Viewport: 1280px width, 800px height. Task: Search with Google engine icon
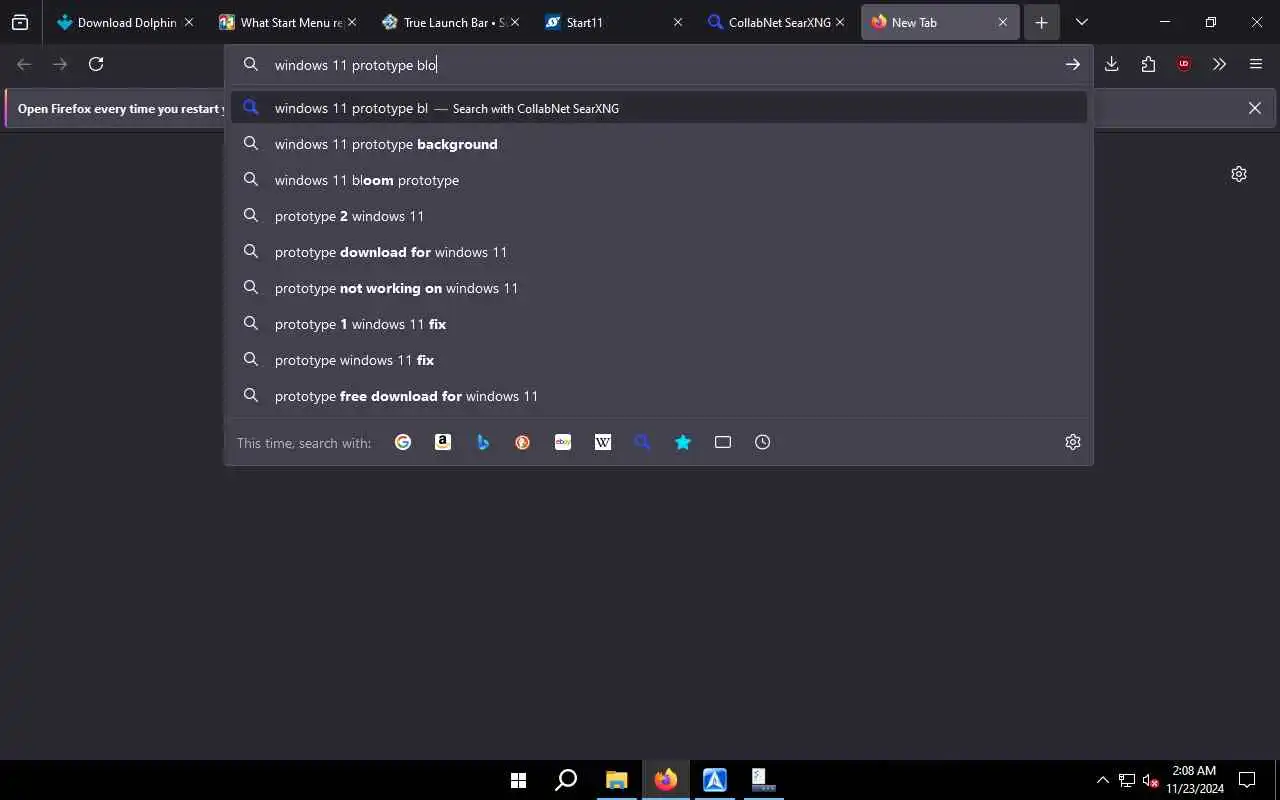coord(403,442)
